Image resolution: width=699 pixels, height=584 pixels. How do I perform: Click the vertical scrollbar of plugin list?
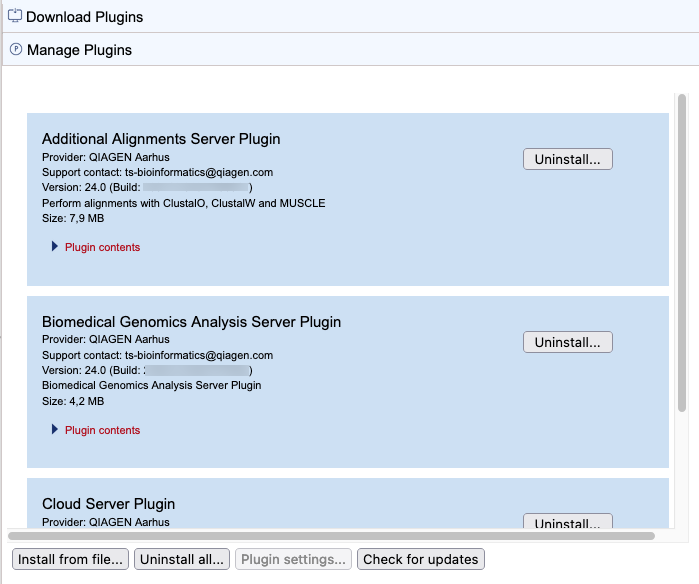point(682,250)
